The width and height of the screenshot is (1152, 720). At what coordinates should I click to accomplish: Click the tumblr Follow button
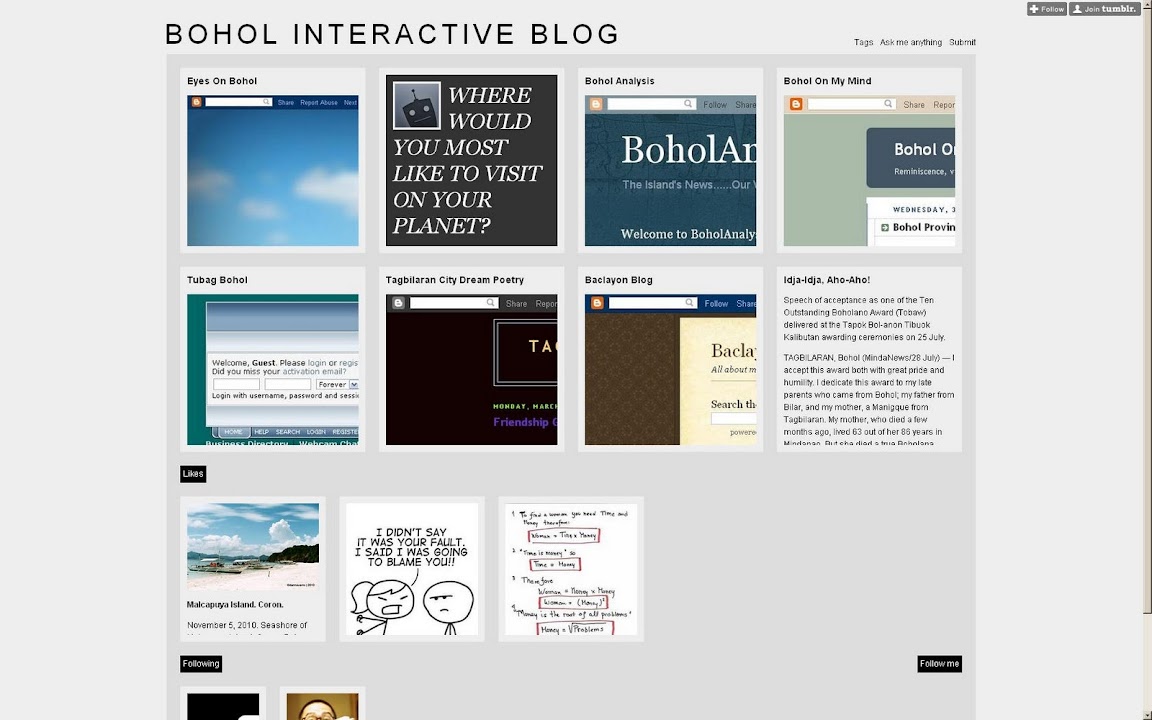coord(1046,9)
